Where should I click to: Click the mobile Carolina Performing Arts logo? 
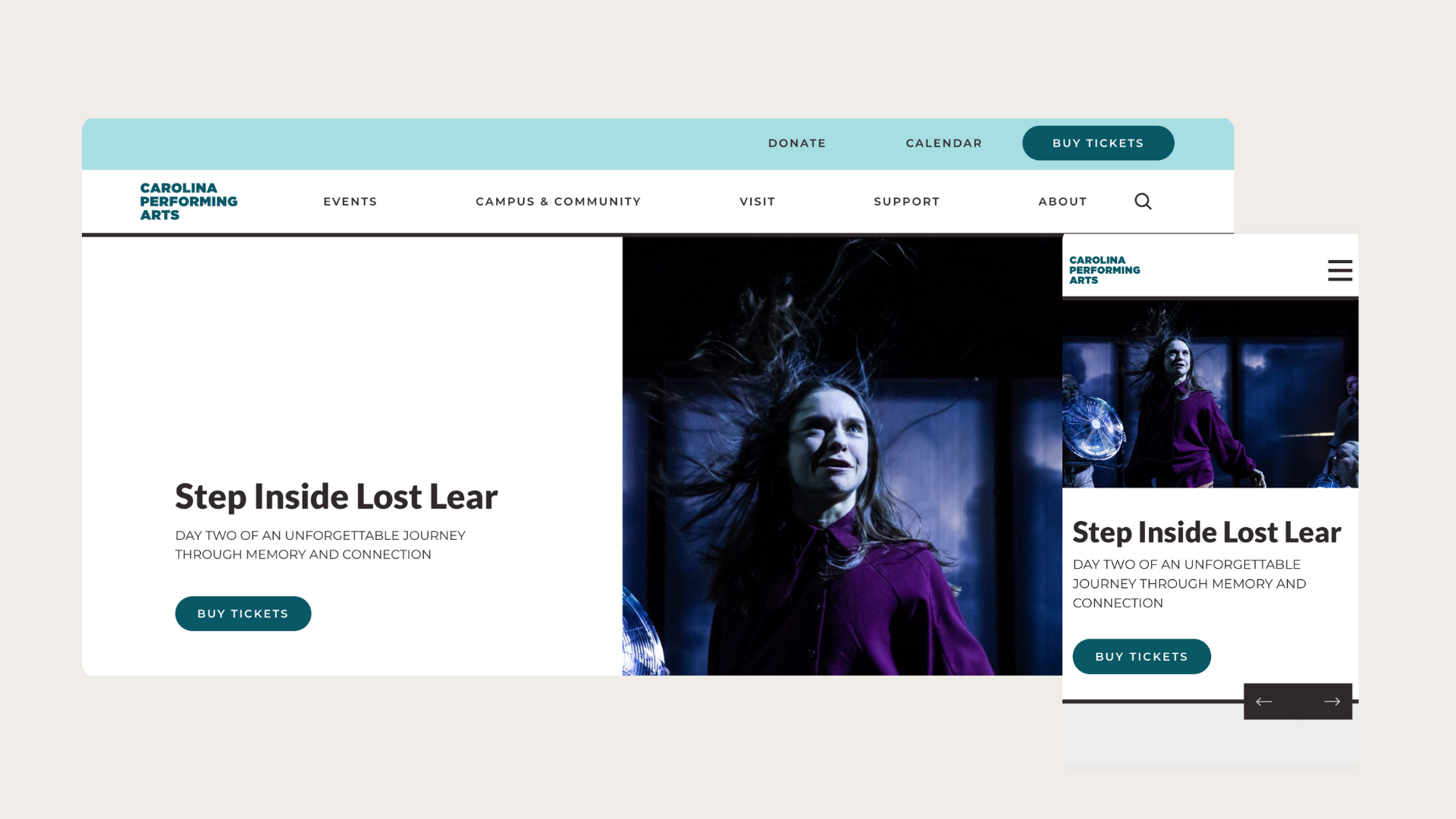pos(1105,270)
